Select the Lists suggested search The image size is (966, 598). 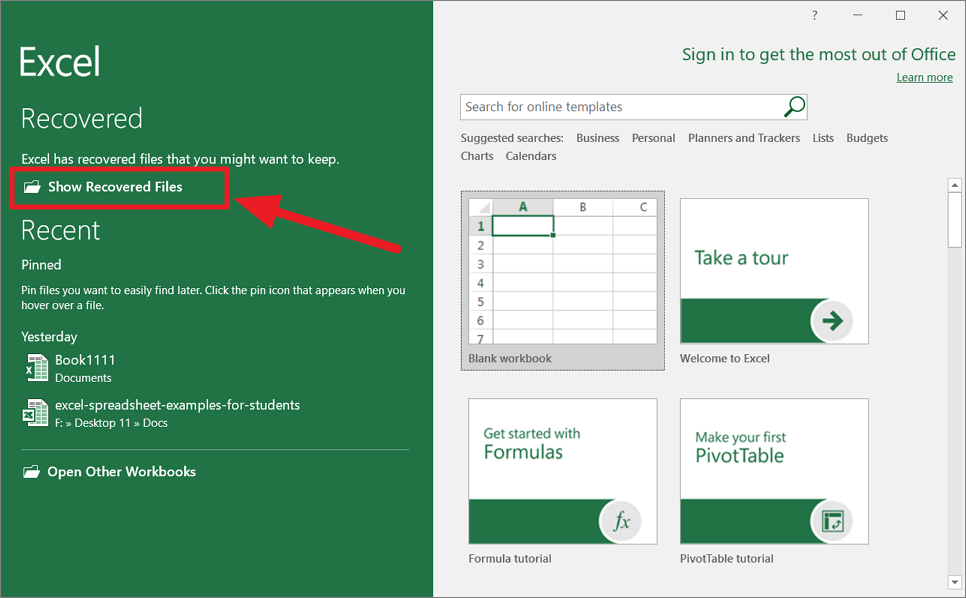[x=823, y=138]
